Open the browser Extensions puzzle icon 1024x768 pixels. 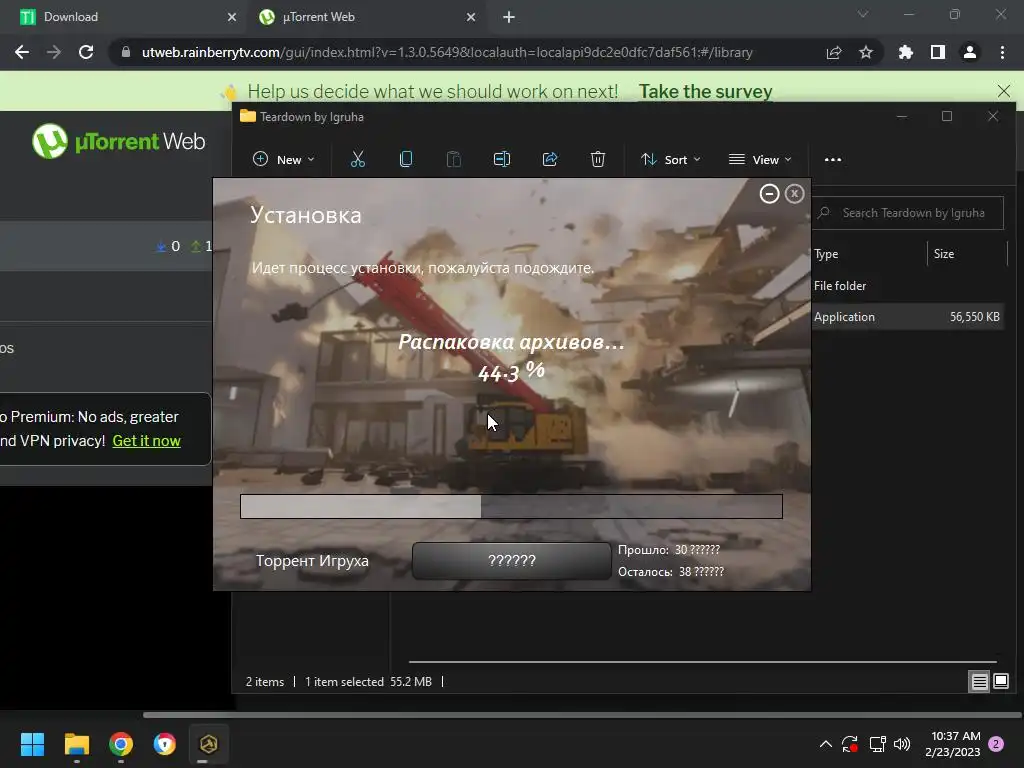pos(905,52)
